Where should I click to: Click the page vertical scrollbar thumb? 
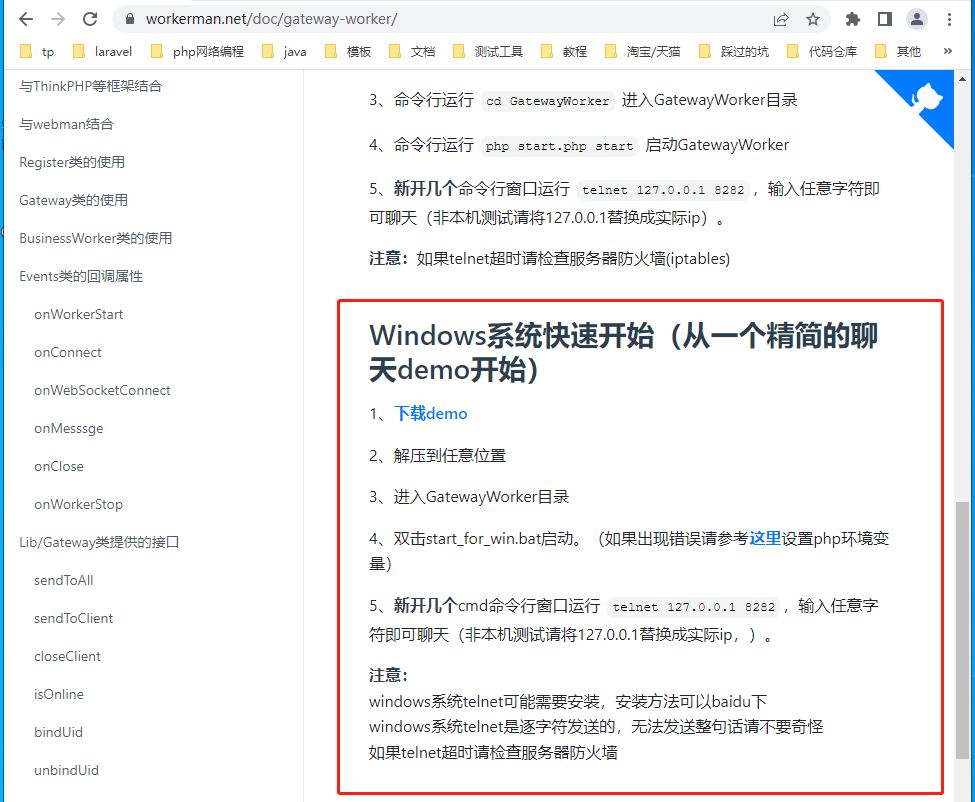click(x=962, y=630)
